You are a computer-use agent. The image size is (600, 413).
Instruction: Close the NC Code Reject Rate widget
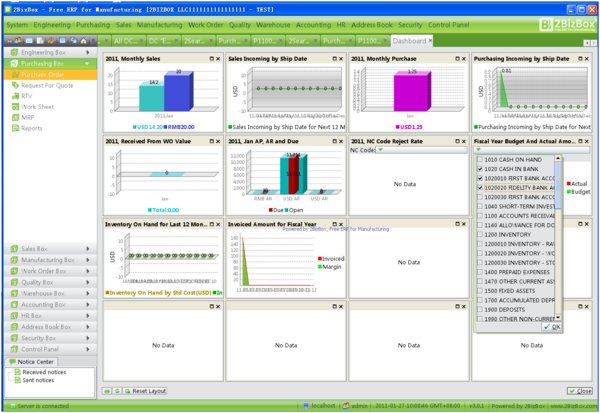point(464,141)
